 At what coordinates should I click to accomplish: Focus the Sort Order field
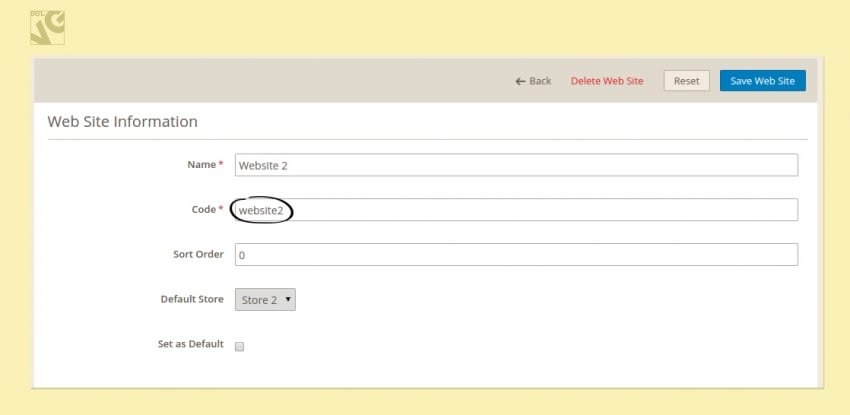tap(516, 255)
